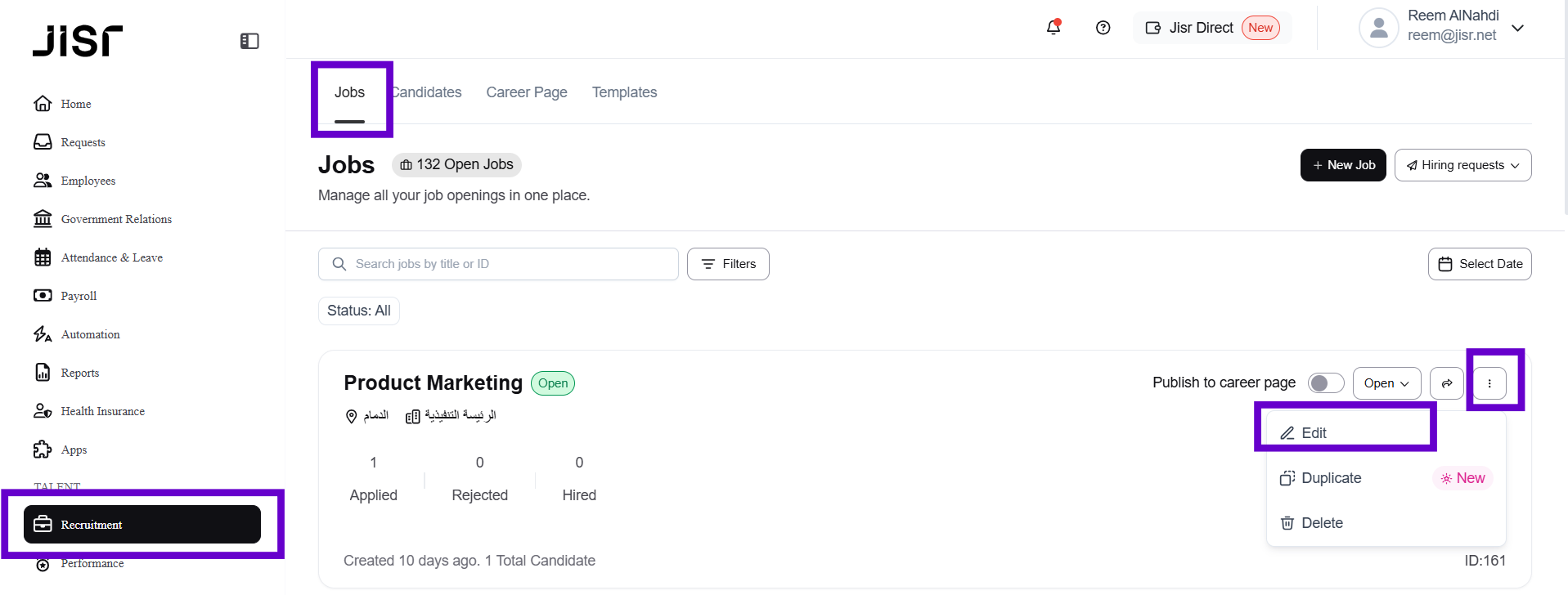The width and height of the screenshot is (1568, 595).
Task: Click the New Job button
Action: [x=1343, y=165]
